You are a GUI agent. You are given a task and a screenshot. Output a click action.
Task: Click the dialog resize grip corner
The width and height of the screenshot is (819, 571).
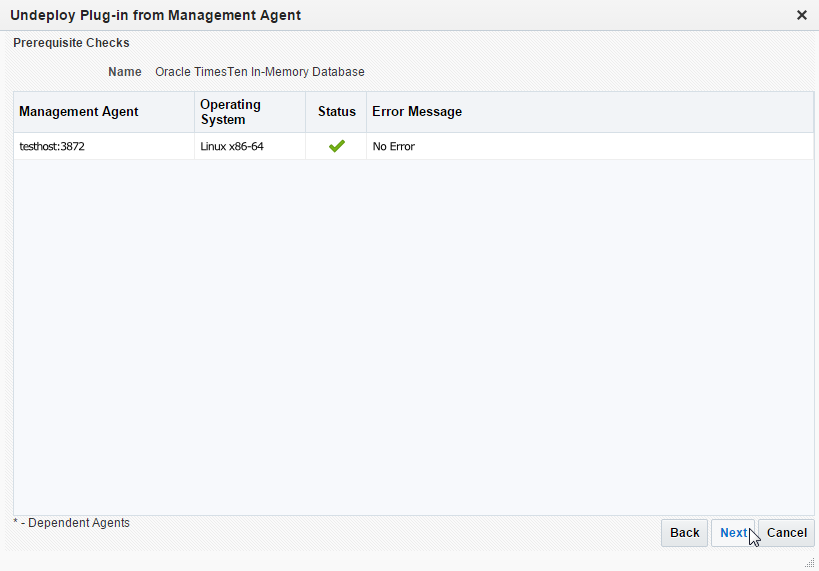(x=808, y=562)
